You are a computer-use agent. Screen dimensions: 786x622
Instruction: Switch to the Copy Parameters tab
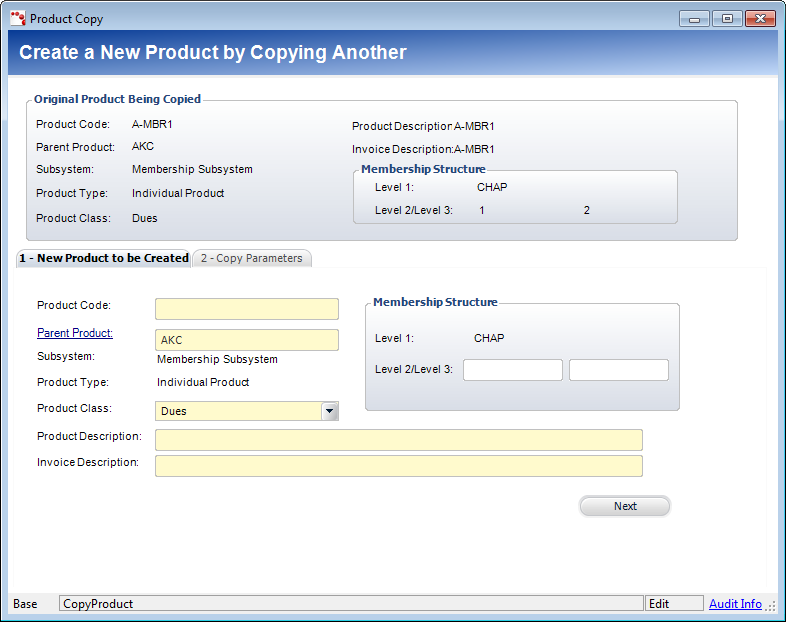point(252,258)
